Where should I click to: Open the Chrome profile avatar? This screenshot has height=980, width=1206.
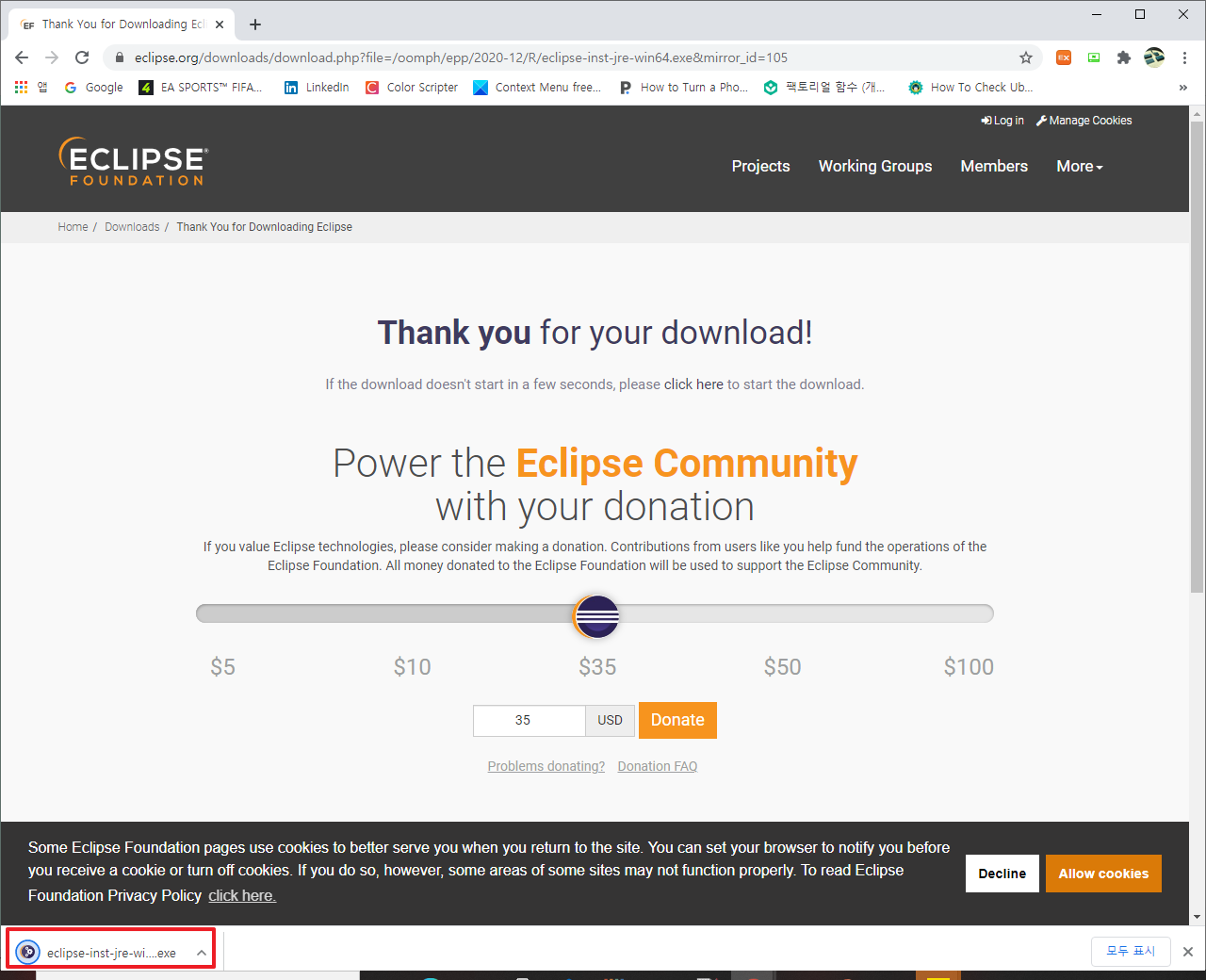tap(1154, 57)
